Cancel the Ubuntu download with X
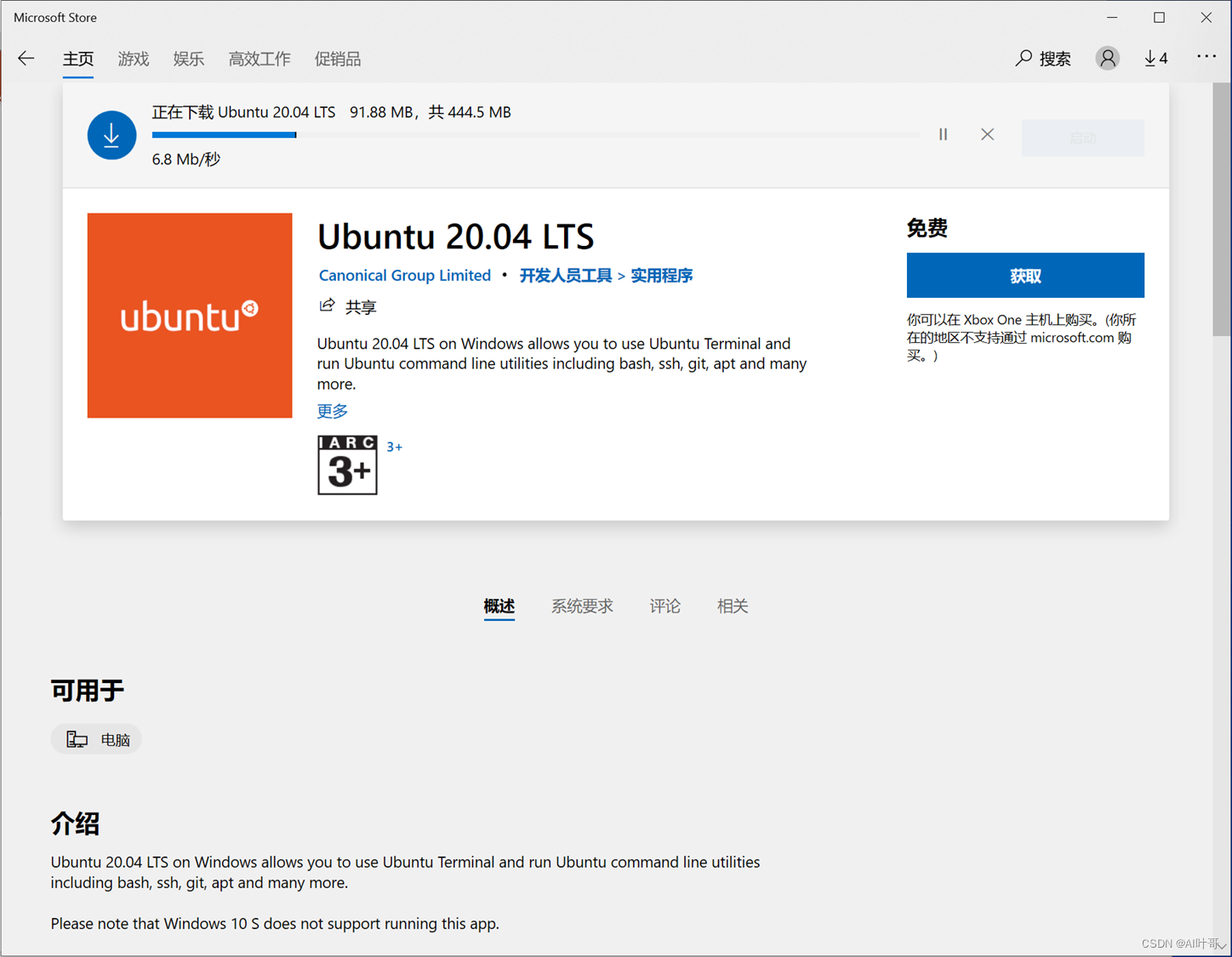This screenshot has height=957, width=1232. coord(987,134)
